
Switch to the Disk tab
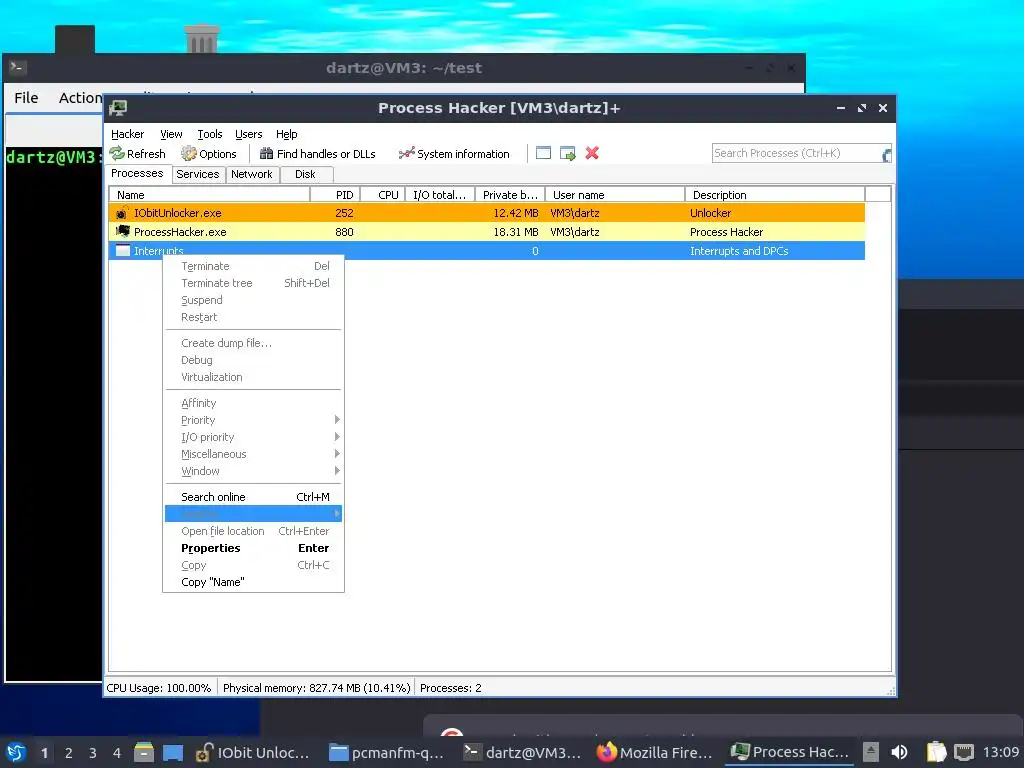coord(305,174)
